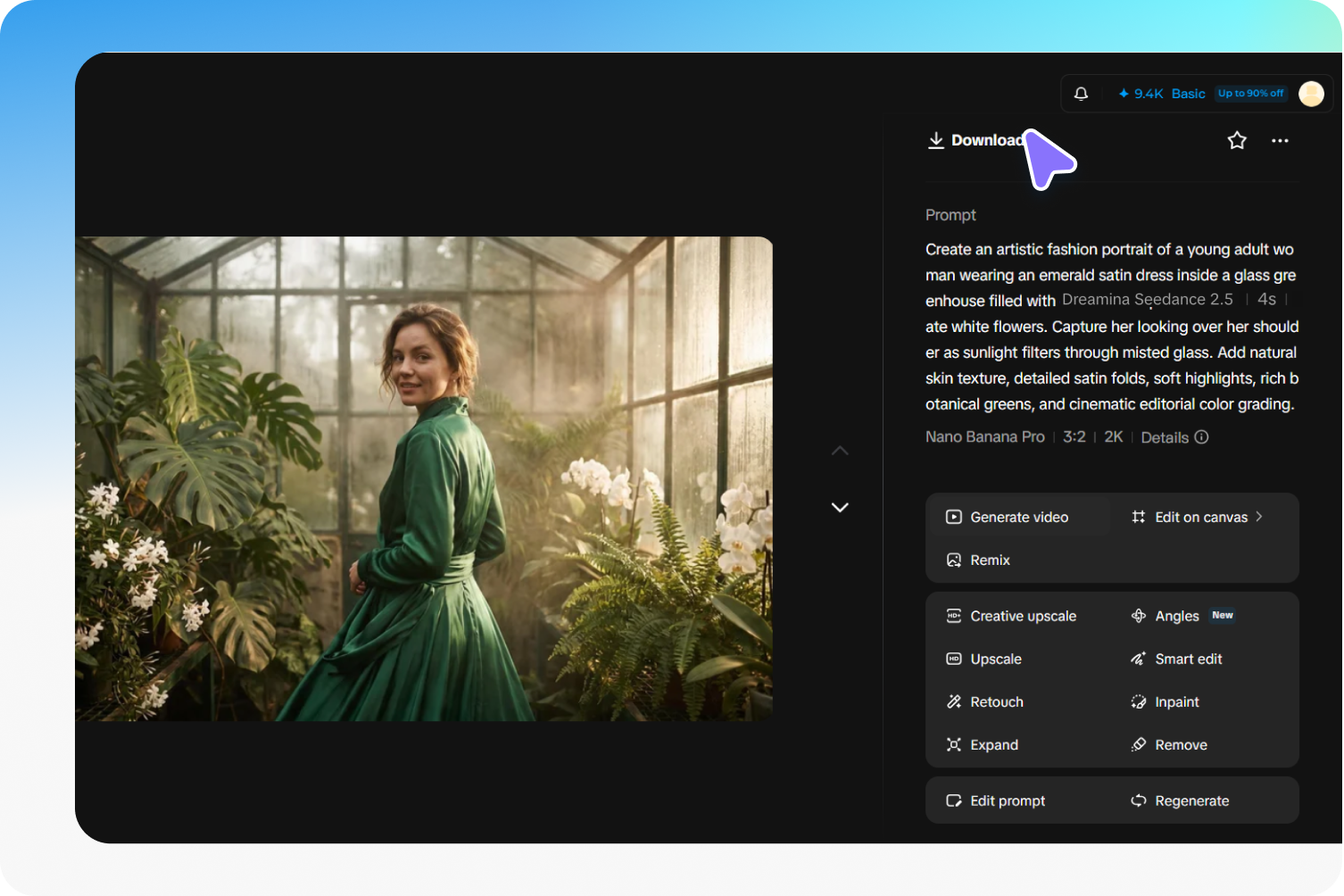Image resolution: width=1344 pixels, height=896 pixels.
Task: Click the Dreamina Seedance 2.5 label
Action: [1147, 299]
